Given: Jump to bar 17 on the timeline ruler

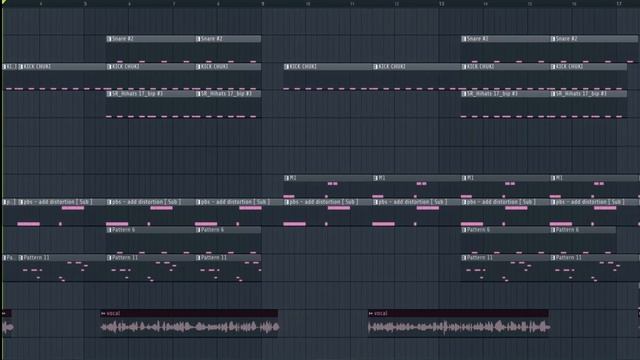Looking at the screenshot, I should [619, 4].
